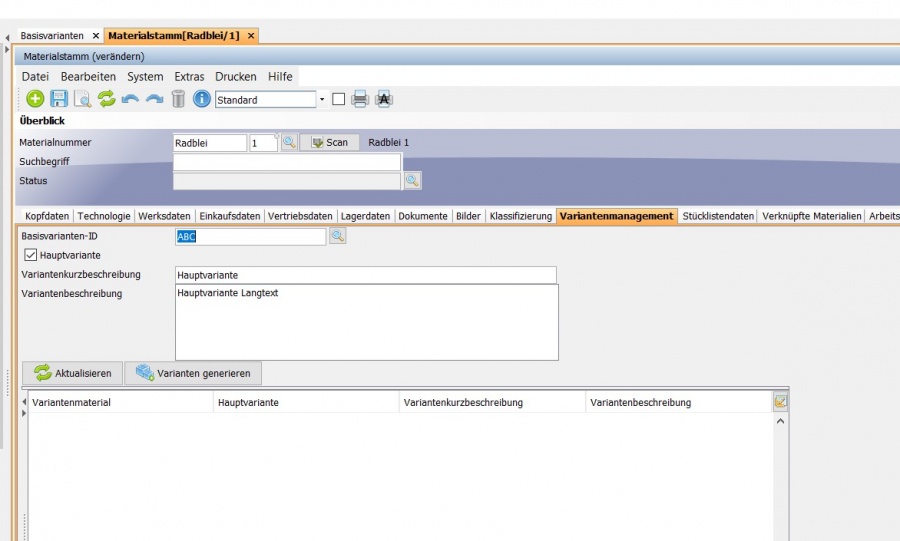Click the green add new record icon
This screenshot has height=541, width=900.
pos(35,99)
